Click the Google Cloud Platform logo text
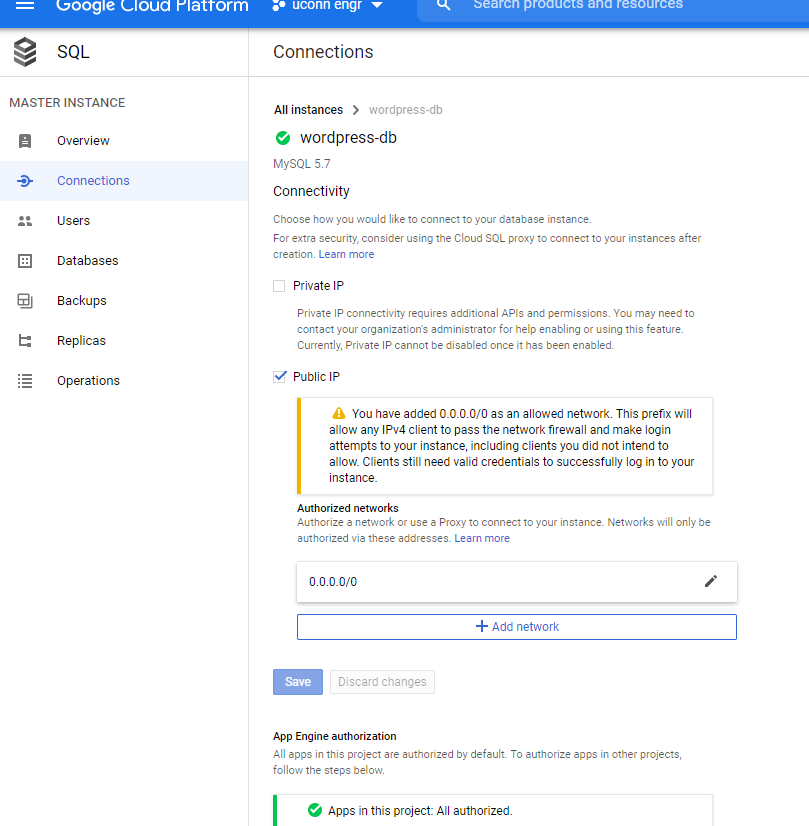The height and width of the screenshot is (826, 809). click(152, 6)
